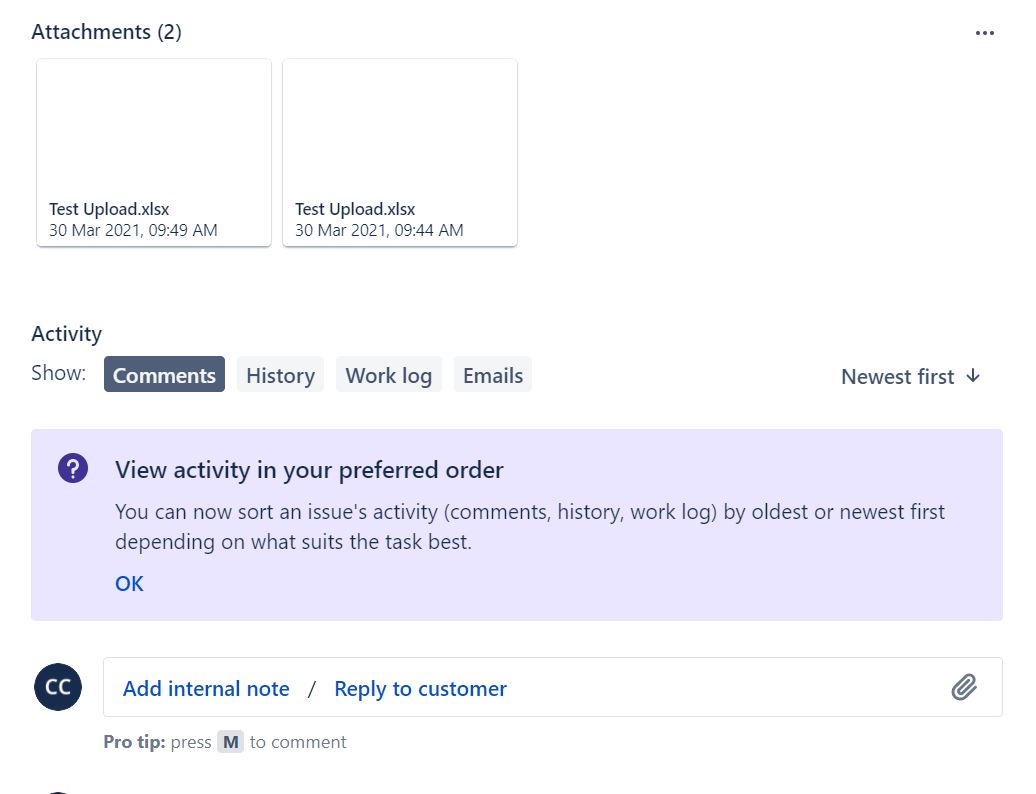Image resolution: width=1036 pixels, height=794 pixels.
Task: Open Test Upload.xlsx attachment from 09:49 AM
Action: (154, 153)
